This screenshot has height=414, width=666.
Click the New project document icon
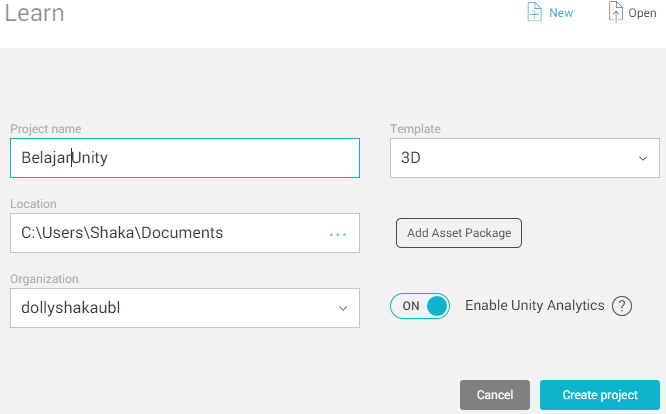point(534,11)
